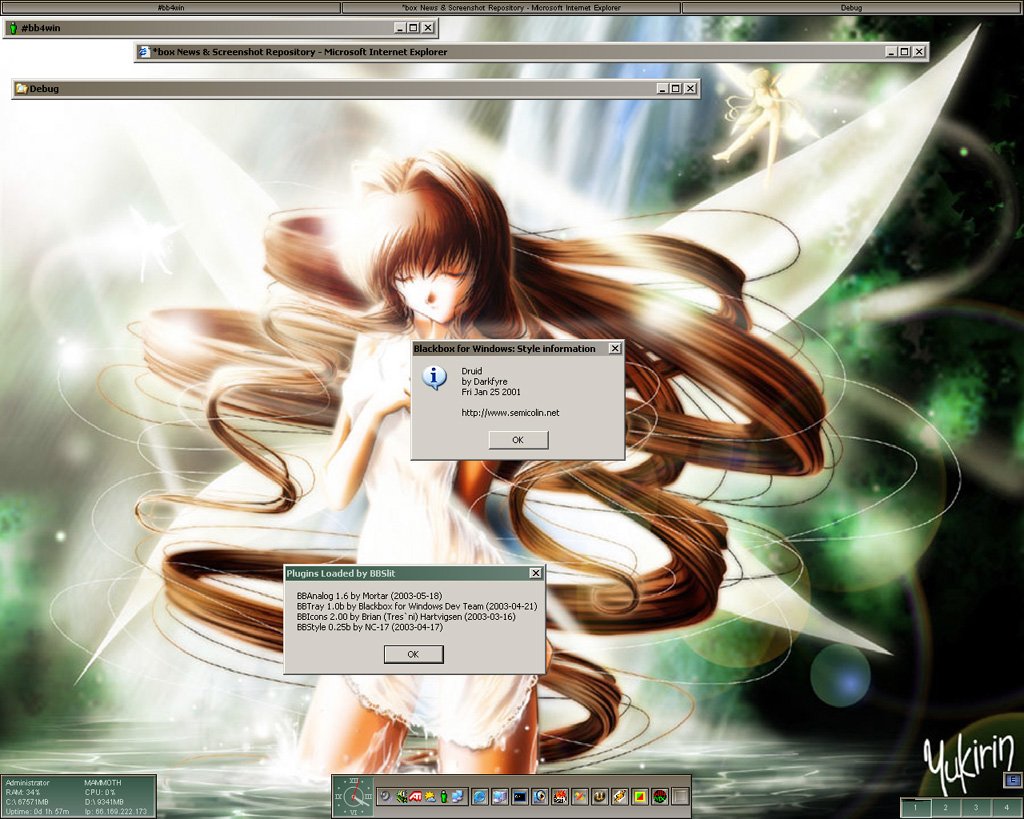This screenshot has width=1024, height=819.
Task: Switch to workspace 3
Action: 976,808
